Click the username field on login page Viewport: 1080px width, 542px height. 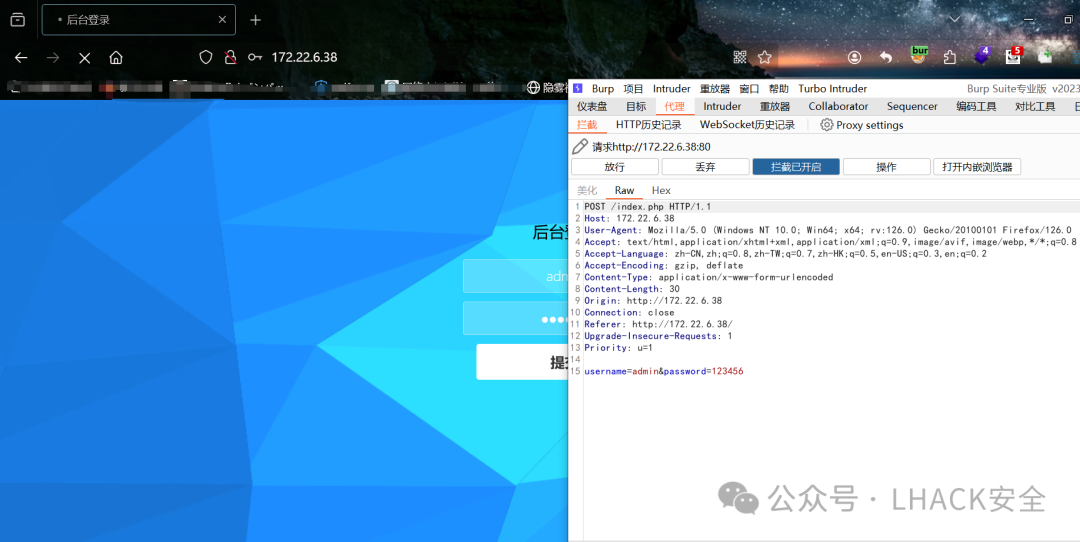pyautogui.click(x=515, y=276)
